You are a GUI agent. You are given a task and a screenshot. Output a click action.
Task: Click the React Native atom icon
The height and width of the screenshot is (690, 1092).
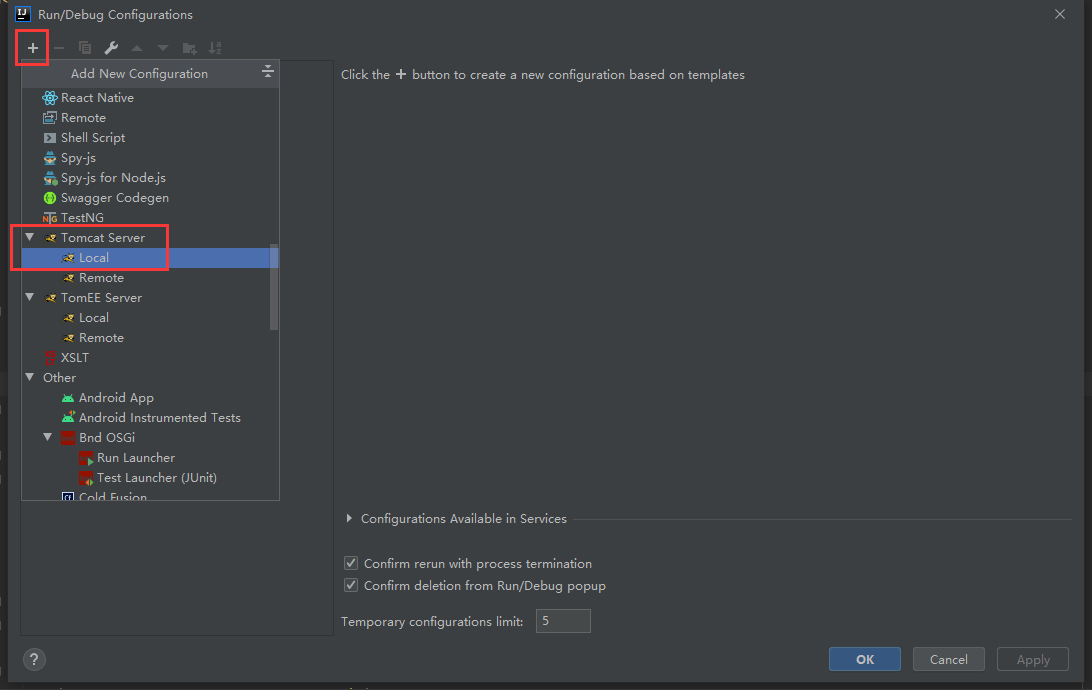click(x=49, y=97)
